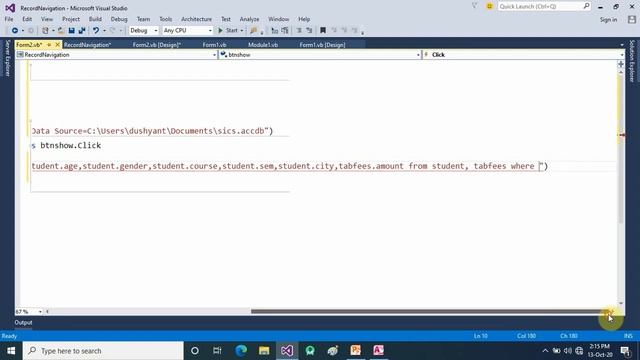Image resolution: width=640 pixels, height=360 pixels.
Task: Open the Architecture menu
Action: (196, 19)
